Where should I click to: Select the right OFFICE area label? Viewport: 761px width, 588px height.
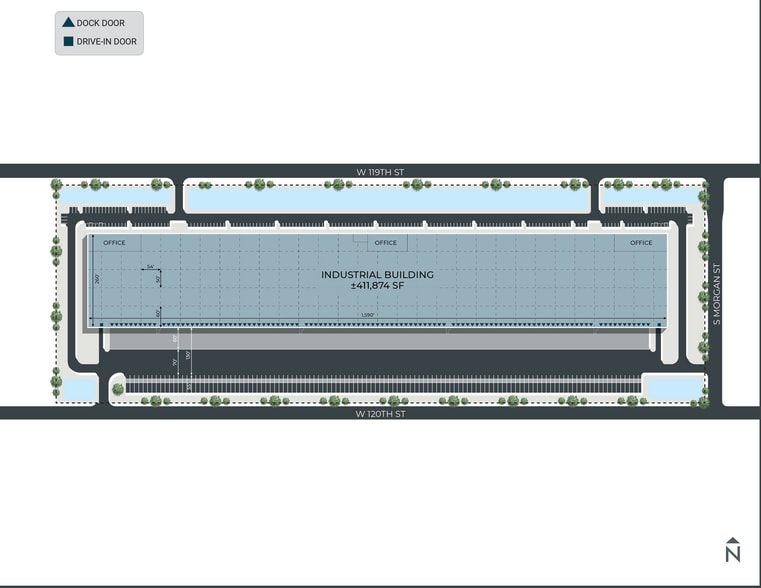[x=641, y=243]
